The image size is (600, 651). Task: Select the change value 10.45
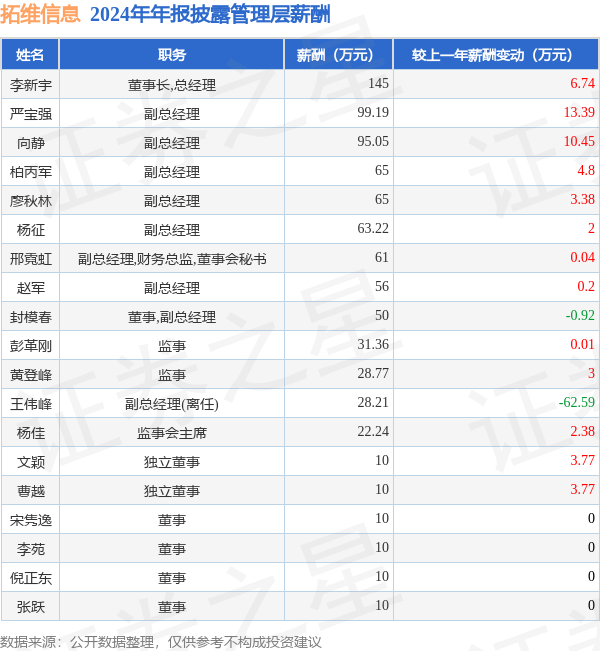coord(579,142)
